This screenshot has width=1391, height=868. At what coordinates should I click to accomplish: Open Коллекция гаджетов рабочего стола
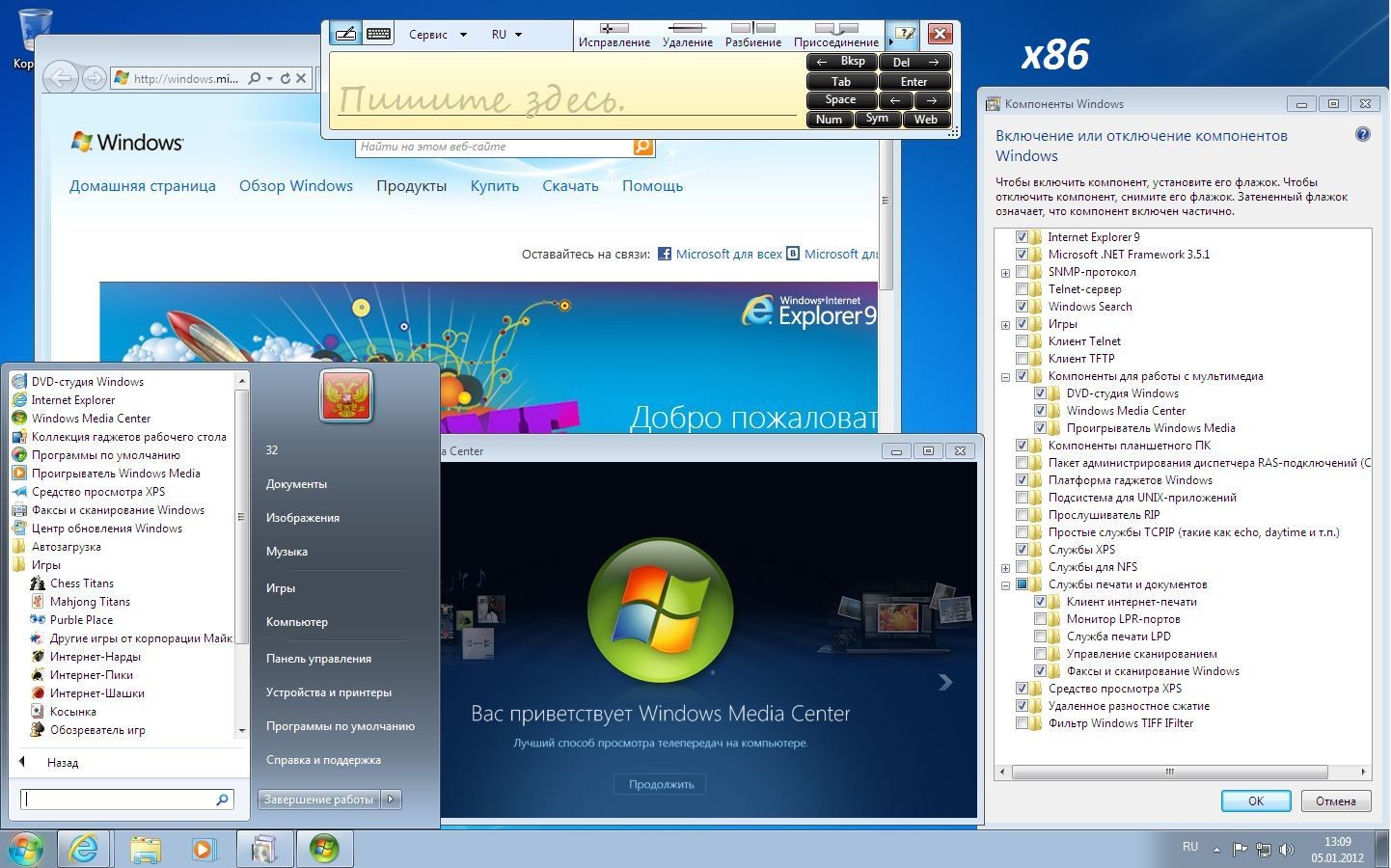pos(128,437)
